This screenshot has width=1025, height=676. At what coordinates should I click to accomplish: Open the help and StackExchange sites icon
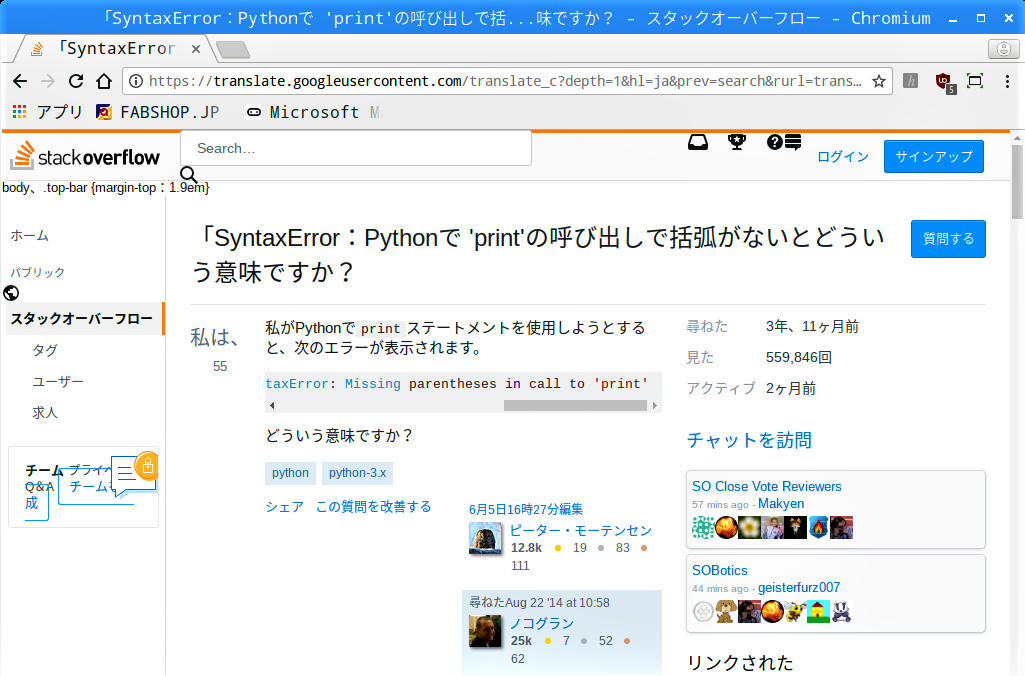[784, 142]
